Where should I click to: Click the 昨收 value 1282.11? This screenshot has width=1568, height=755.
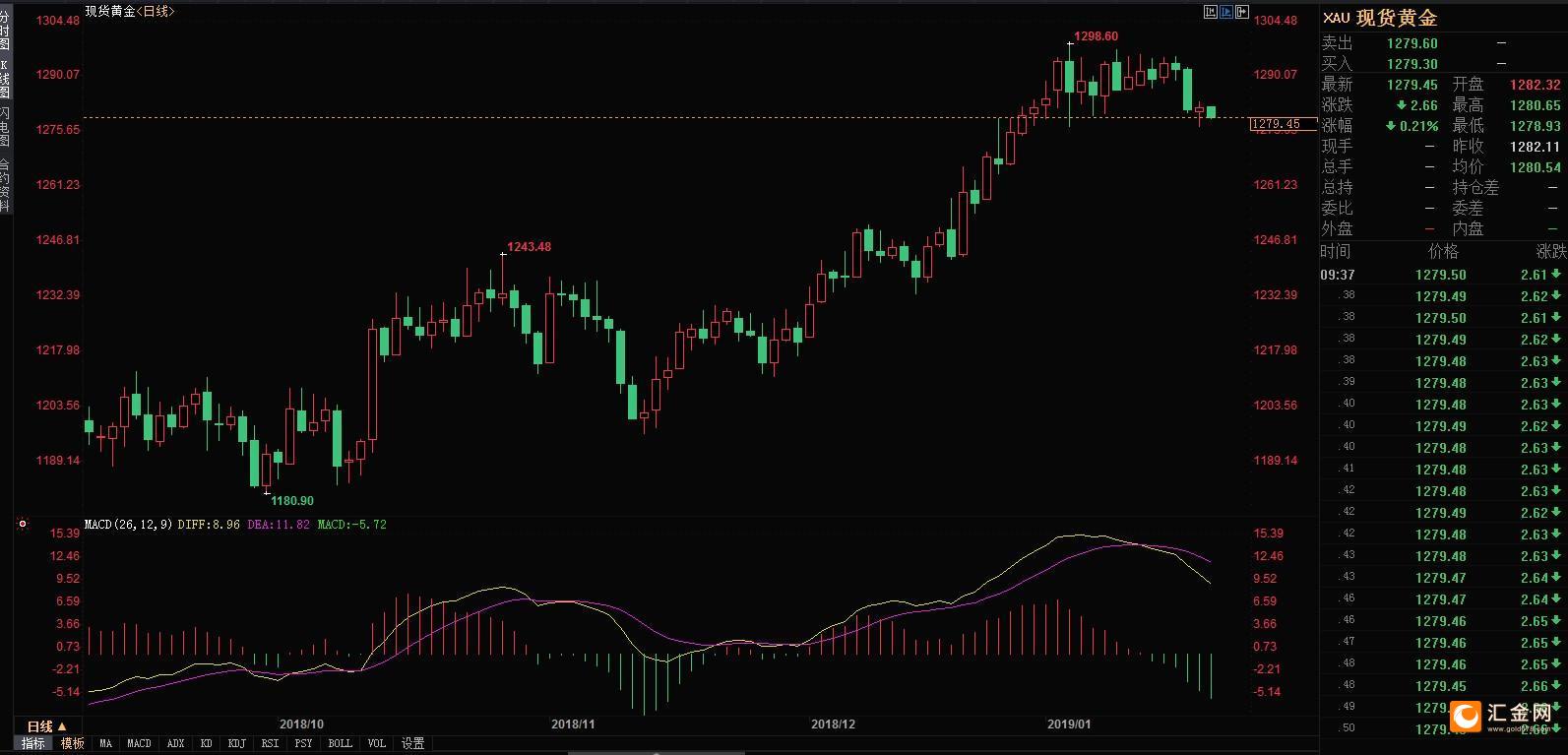(x=1536, y=147)
